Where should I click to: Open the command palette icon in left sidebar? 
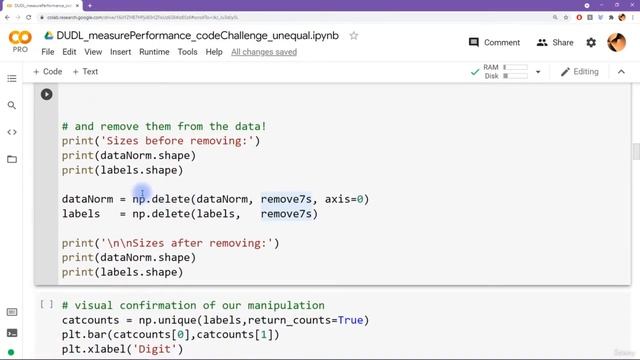pyautogui.click(x=12, y=312)
